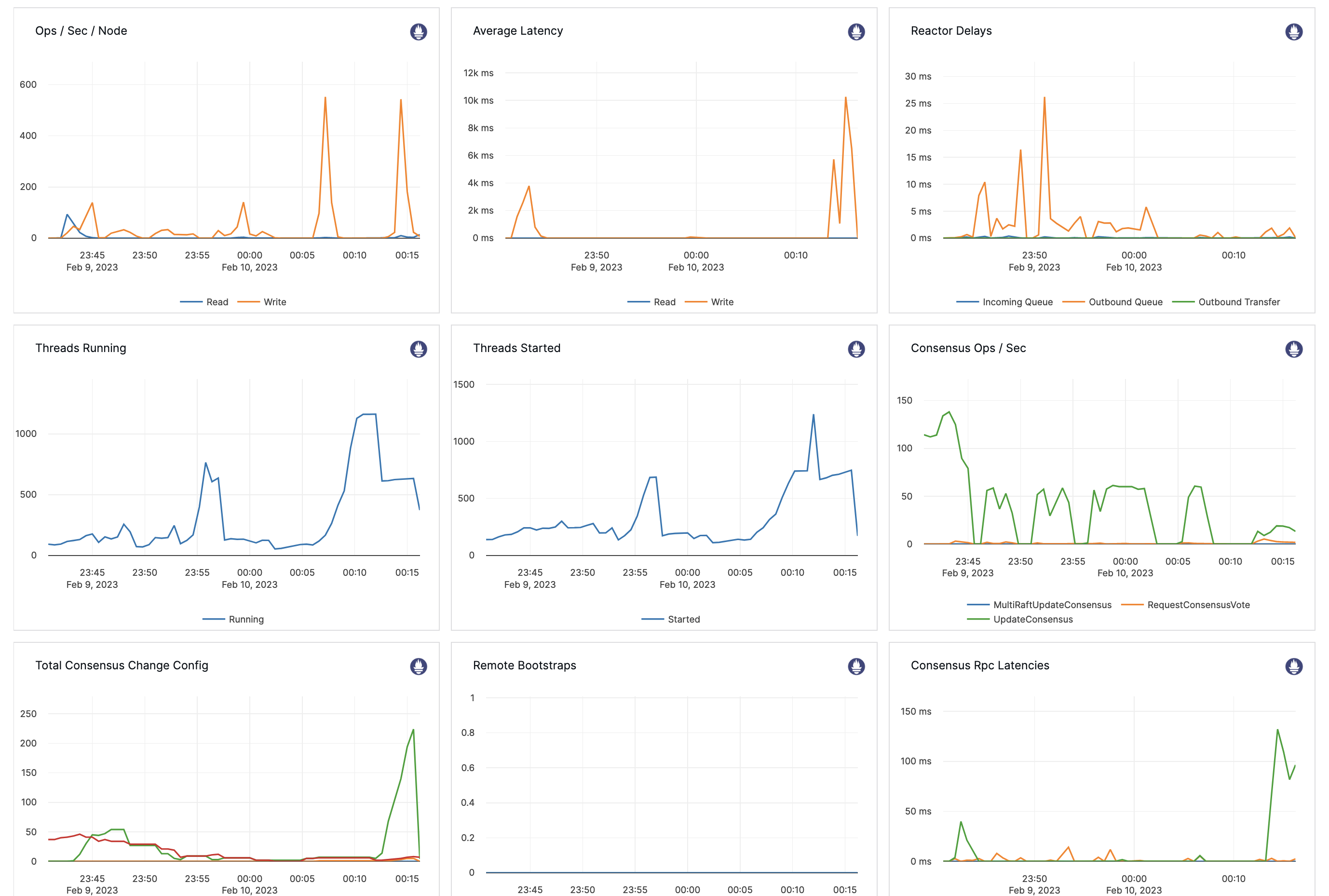Screen dimensions: 1329x896
Task: Click the Average Latency panel title
Action: 517,31
